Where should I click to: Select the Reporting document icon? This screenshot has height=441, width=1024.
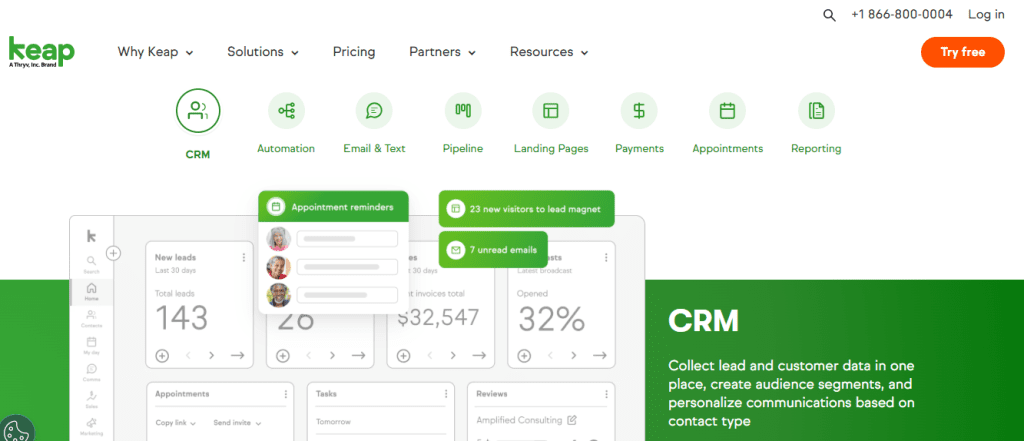click(x=816, y=110)
